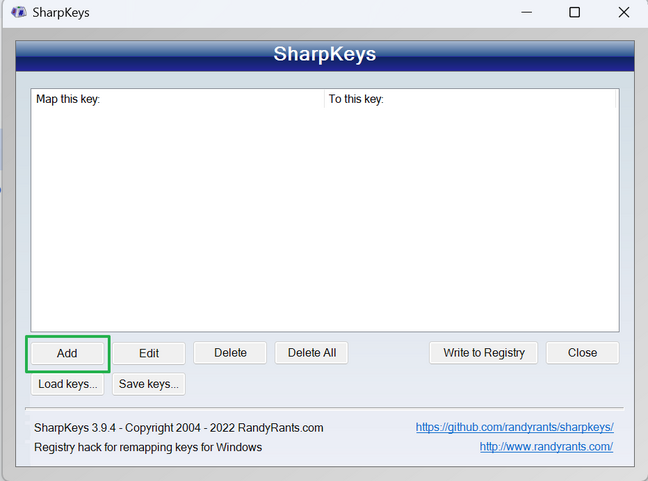Close the SharpKeys window with X

(x=624, y=12)
